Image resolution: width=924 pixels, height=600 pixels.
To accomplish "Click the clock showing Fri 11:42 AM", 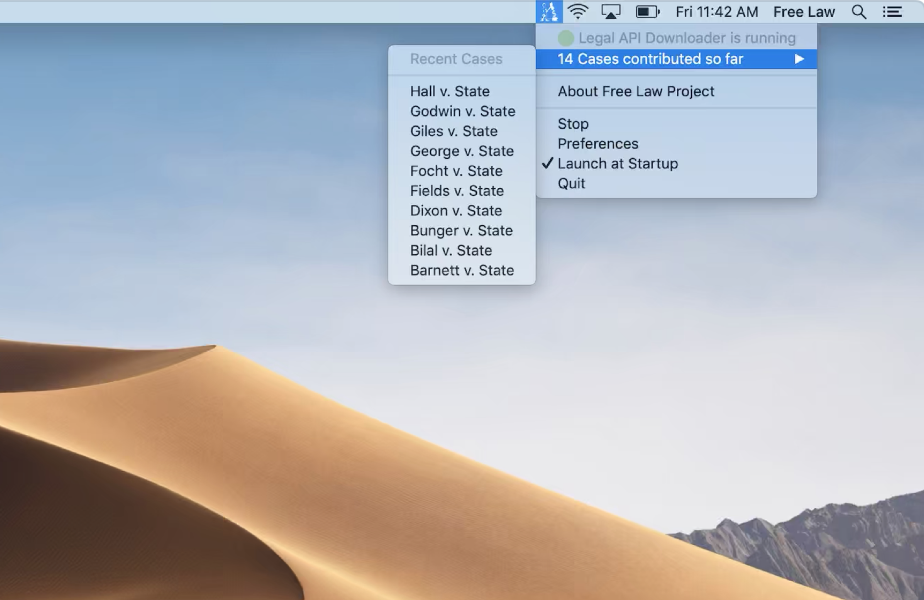I will [717, 12].
